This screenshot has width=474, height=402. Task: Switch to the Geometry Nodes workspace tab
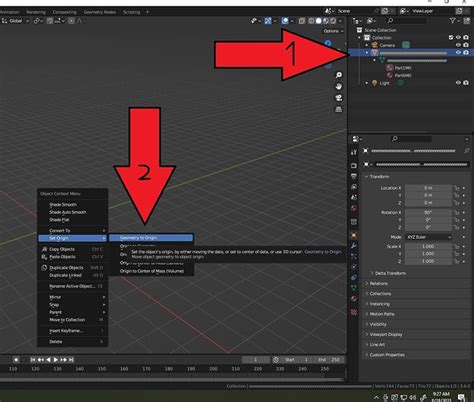99,12
